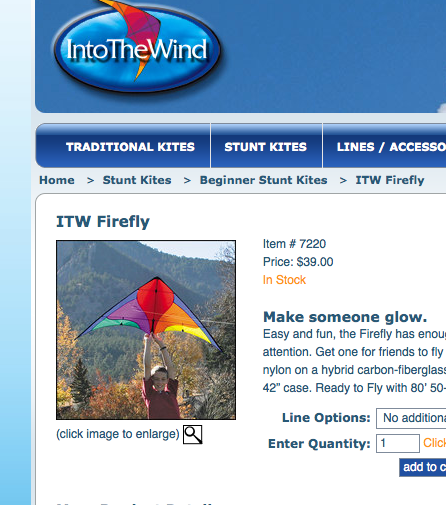Image resolution: width=446 pixels, height=505 pixels.
Task: Click the ITW Firefly product title
Action: (x=103, y=222)
